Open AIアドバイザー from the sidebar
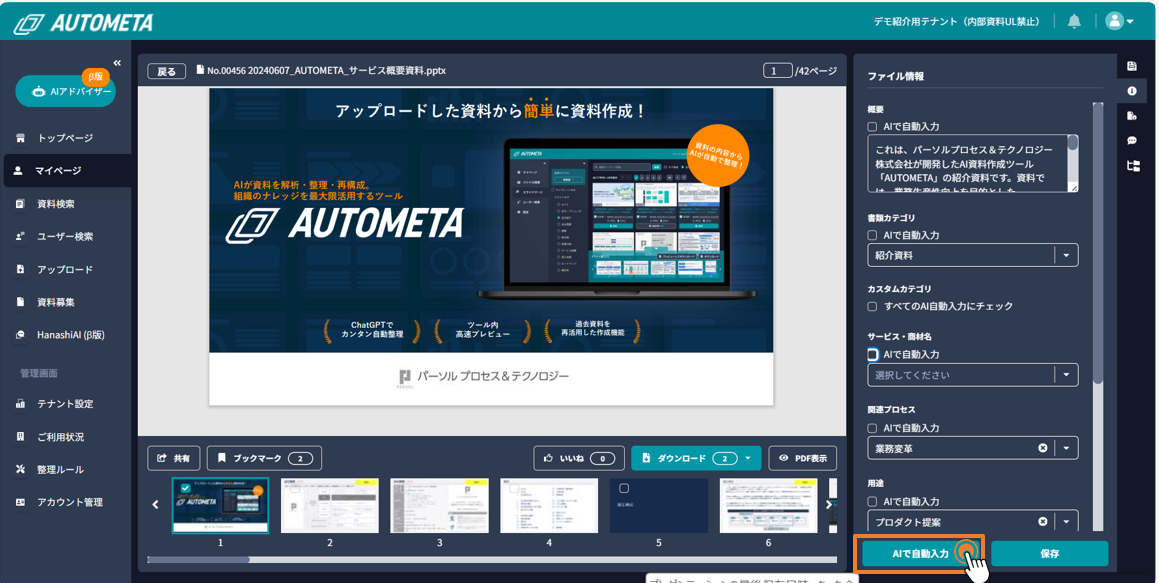The image size is (1159, 583). click(65, 91)
